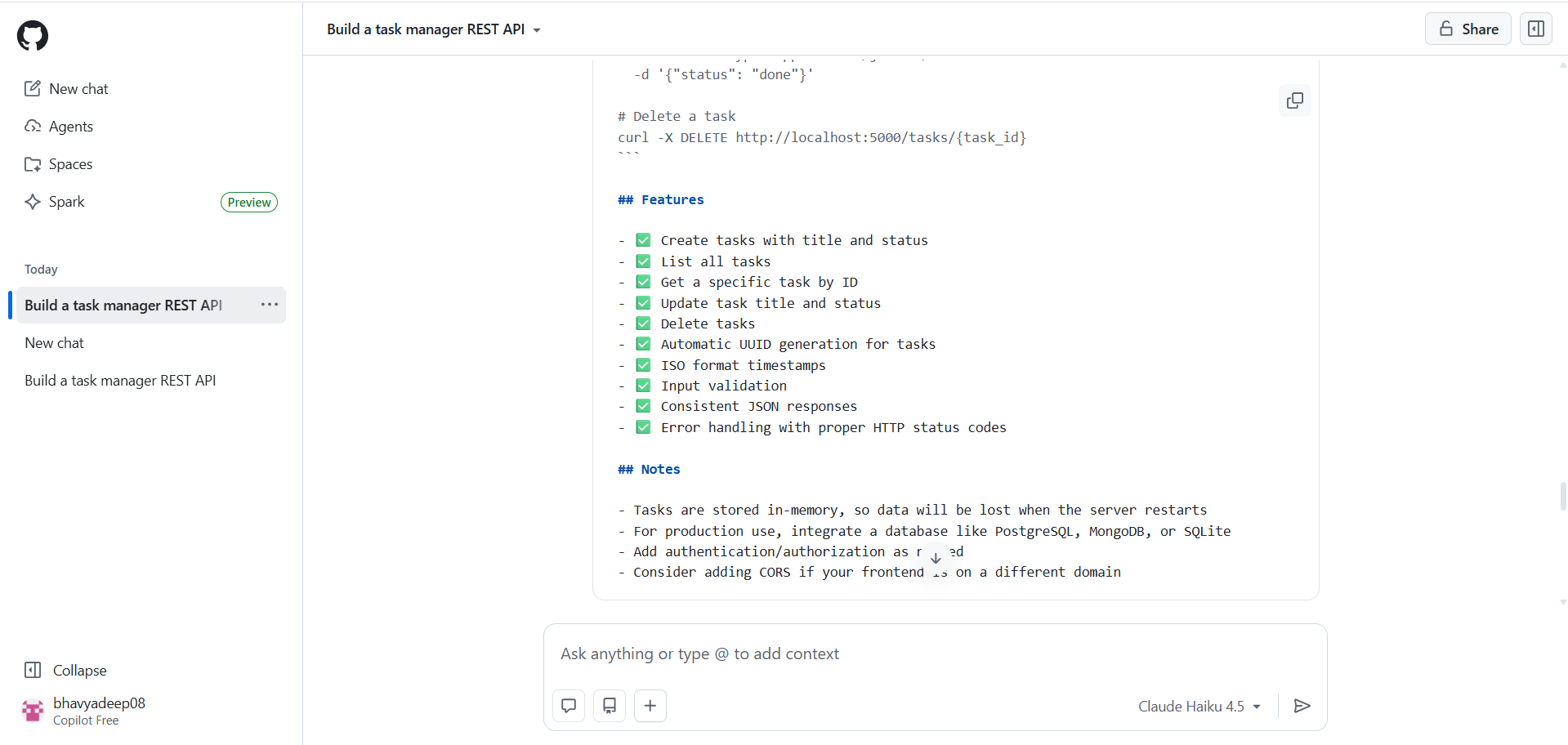Open the Spaces section
The width and height of the screenshot is (1568, 745).
coord(70,164)
